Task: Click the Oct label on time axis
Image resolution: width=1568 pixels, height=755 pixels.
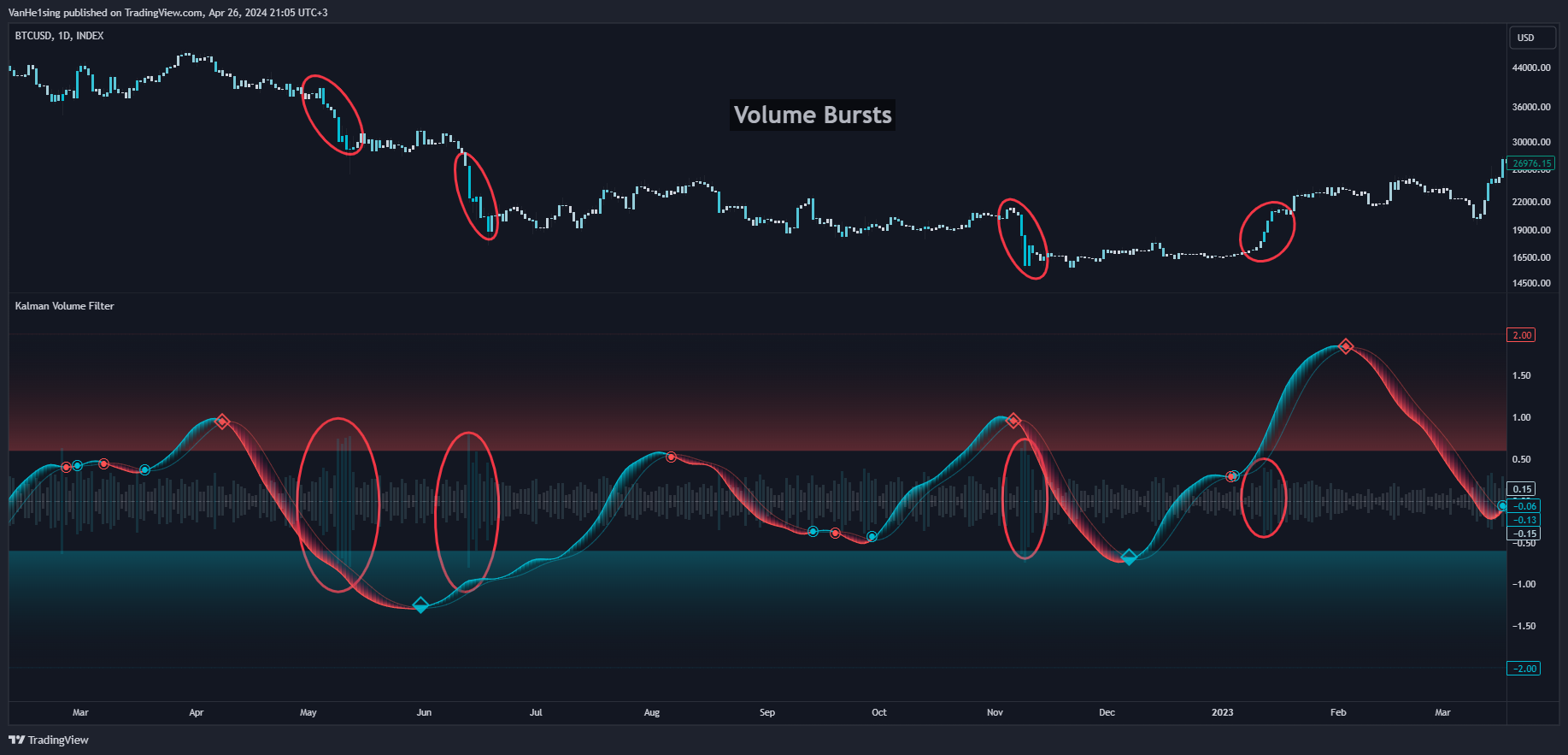Action: (879, 712)
